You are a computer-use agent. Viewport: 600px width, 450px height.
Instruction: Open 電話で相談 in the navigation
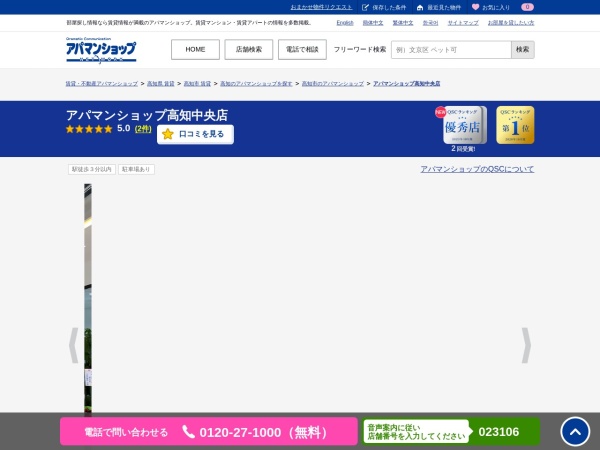(302, 49)
